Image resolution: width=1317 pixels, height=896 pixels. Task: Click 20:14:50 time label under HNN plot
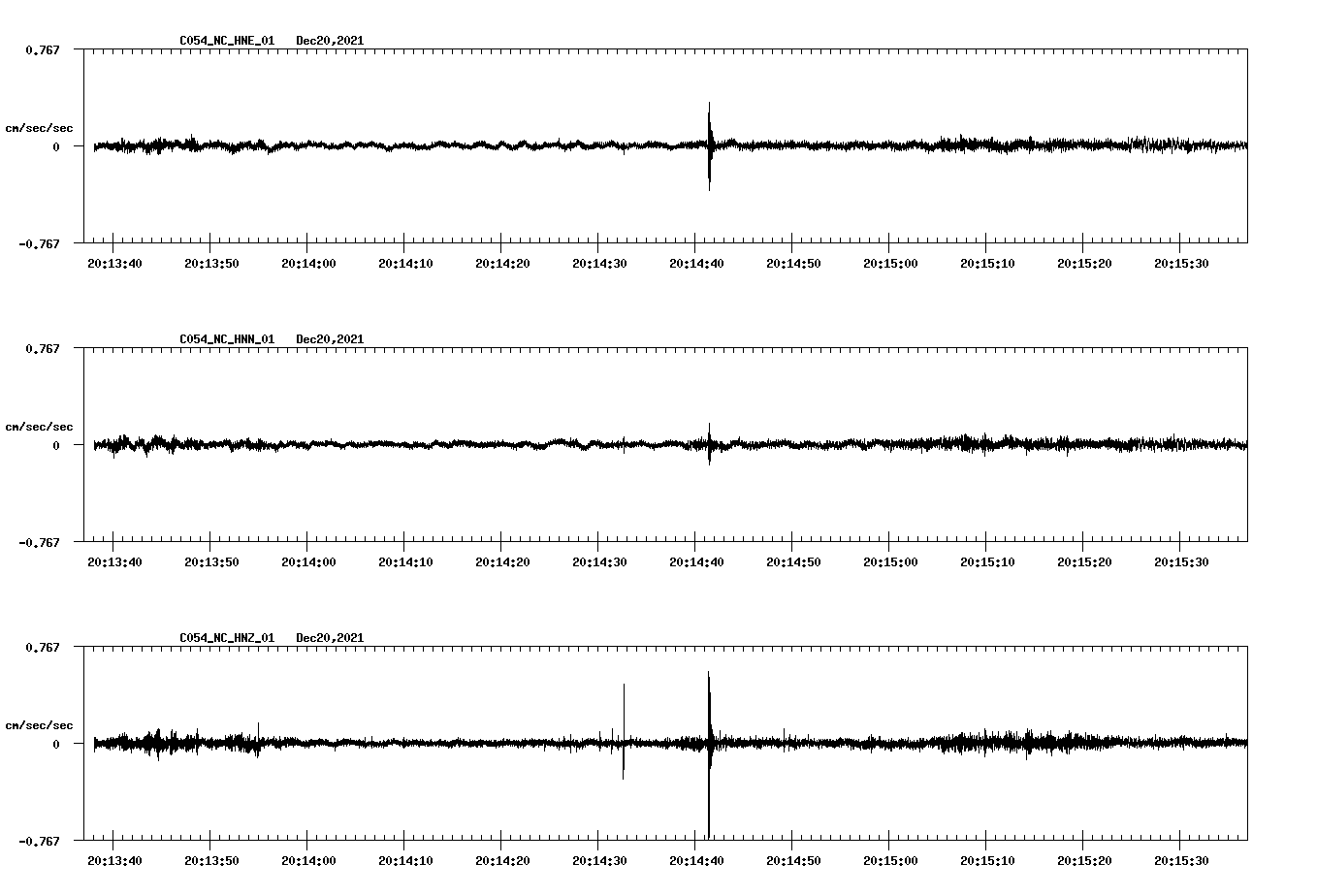pyautogui.click(x=793, y=561)
